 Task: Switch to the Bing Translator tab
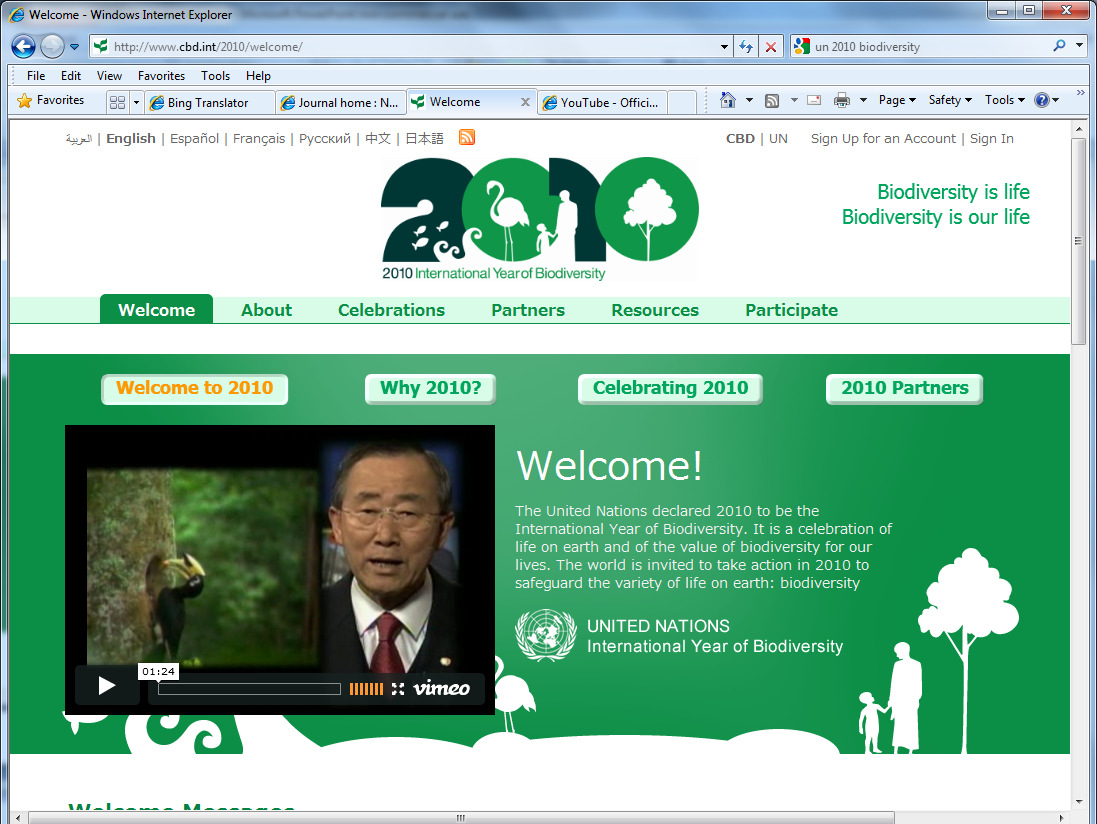(209, 103)
